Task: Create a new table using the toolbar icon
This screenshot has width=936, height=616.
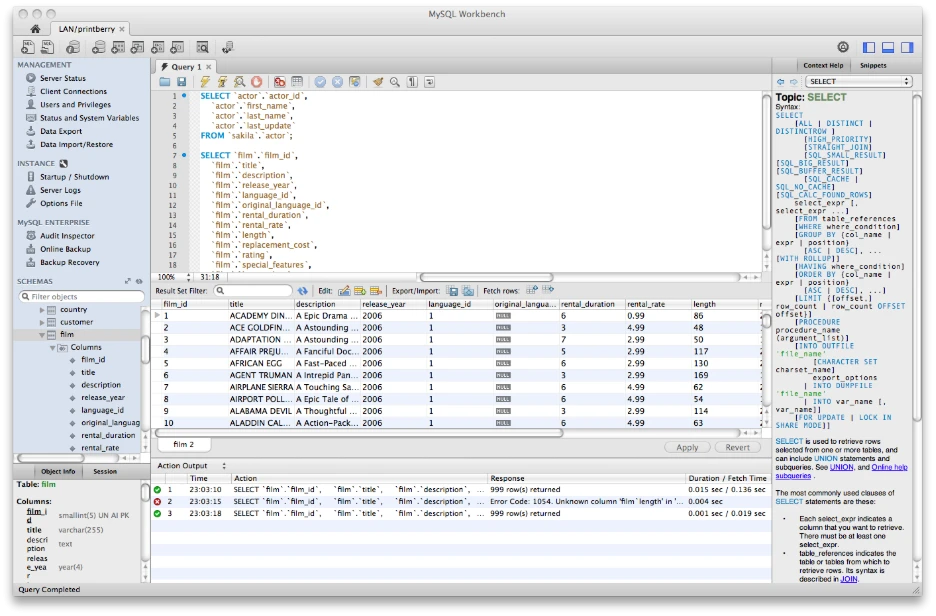Action: pyautogui.click(x=116, y=46)
